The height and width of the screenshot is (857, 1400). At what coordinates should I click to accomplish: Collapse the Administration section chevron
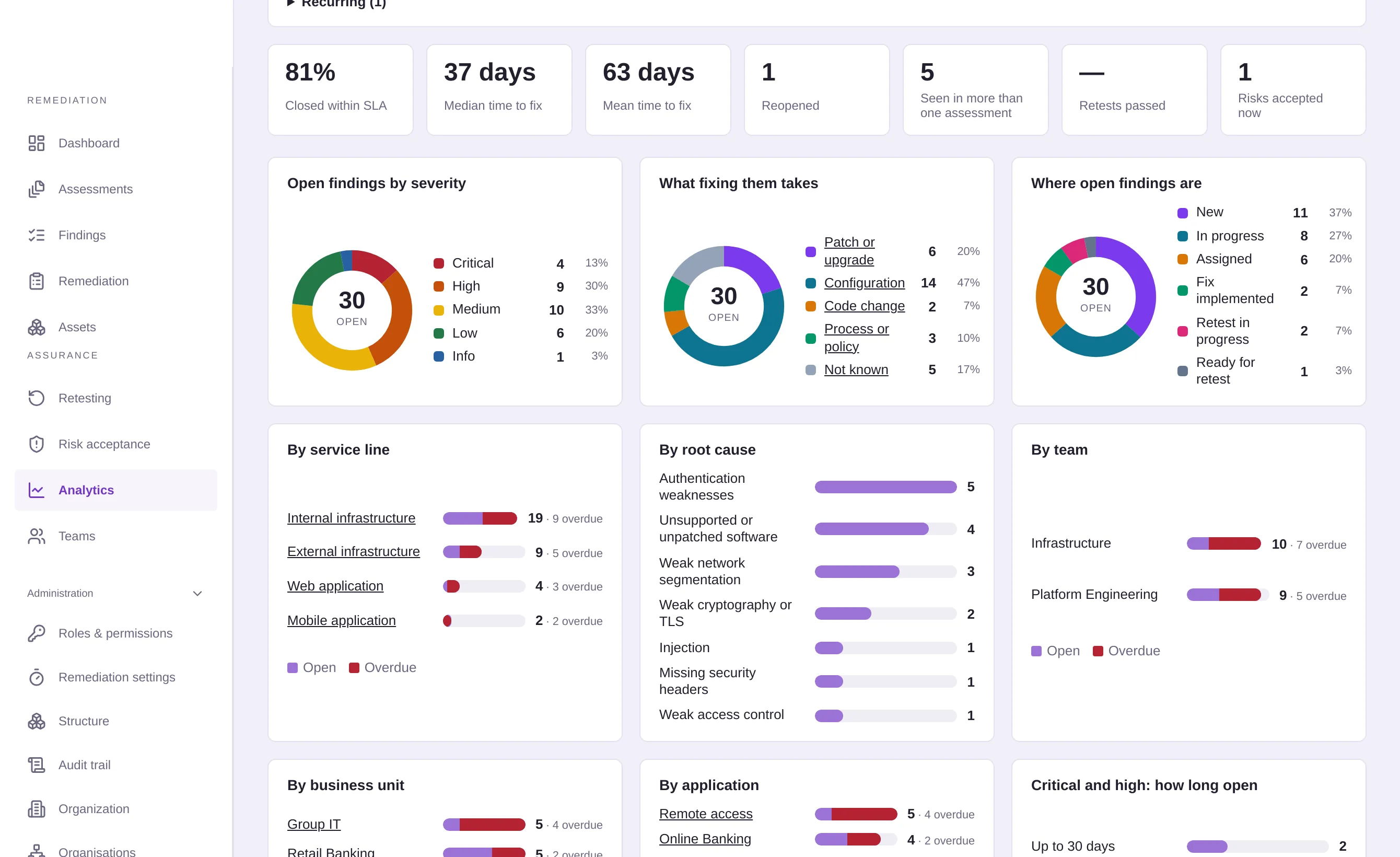(197, 594)
